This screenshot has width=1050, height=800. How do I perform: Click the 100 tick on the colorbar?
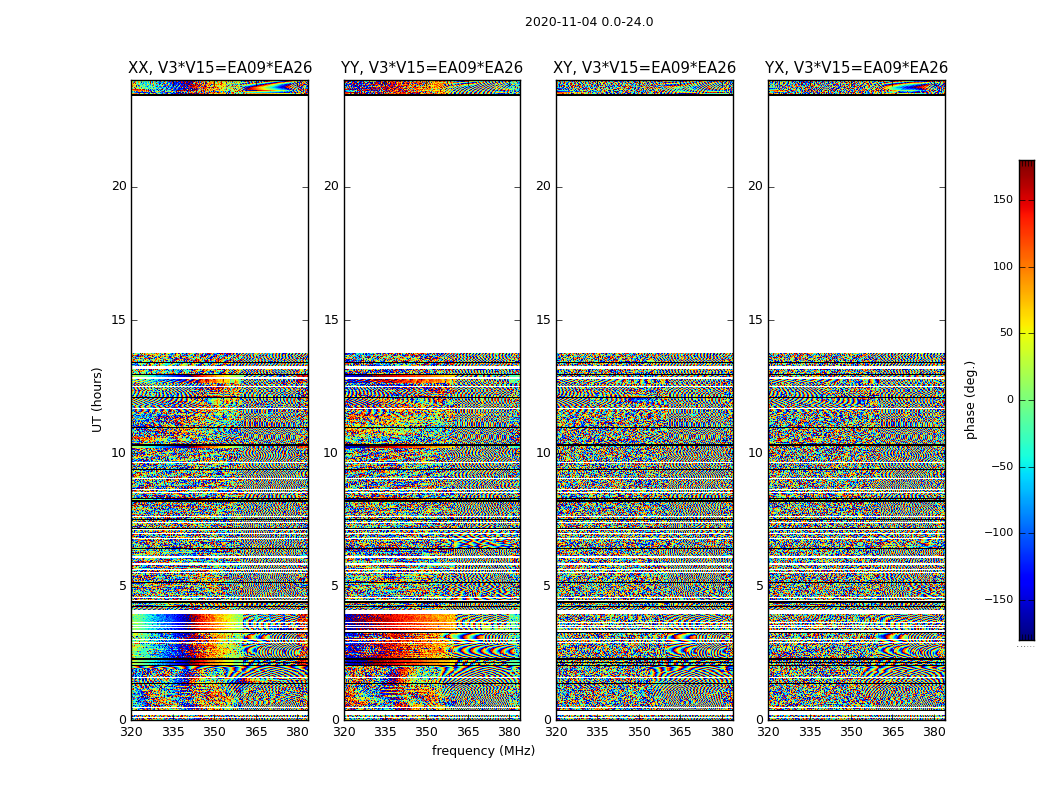tap(1003, 266)
